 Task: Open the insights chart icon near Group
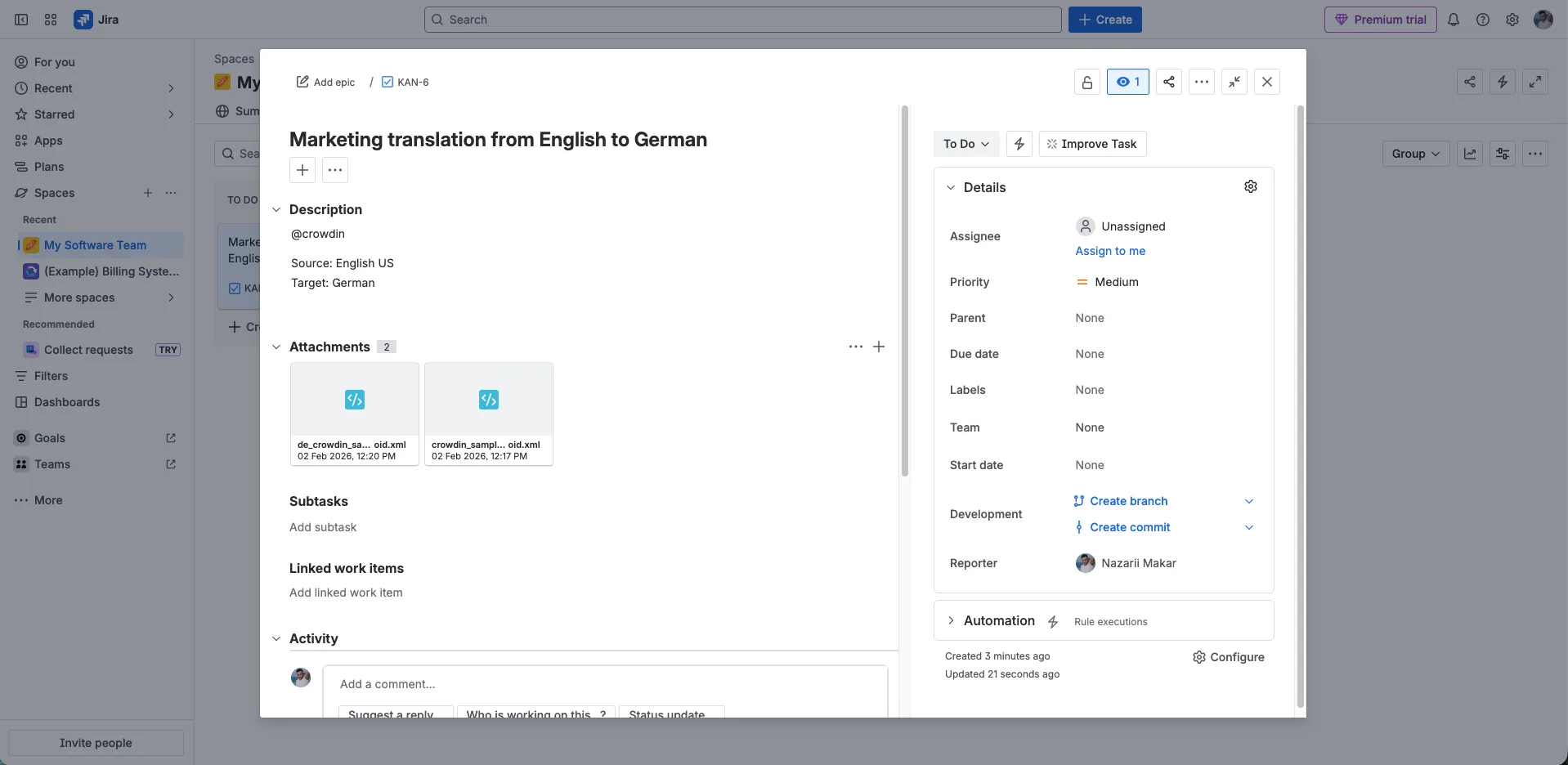pos(1470,153)
